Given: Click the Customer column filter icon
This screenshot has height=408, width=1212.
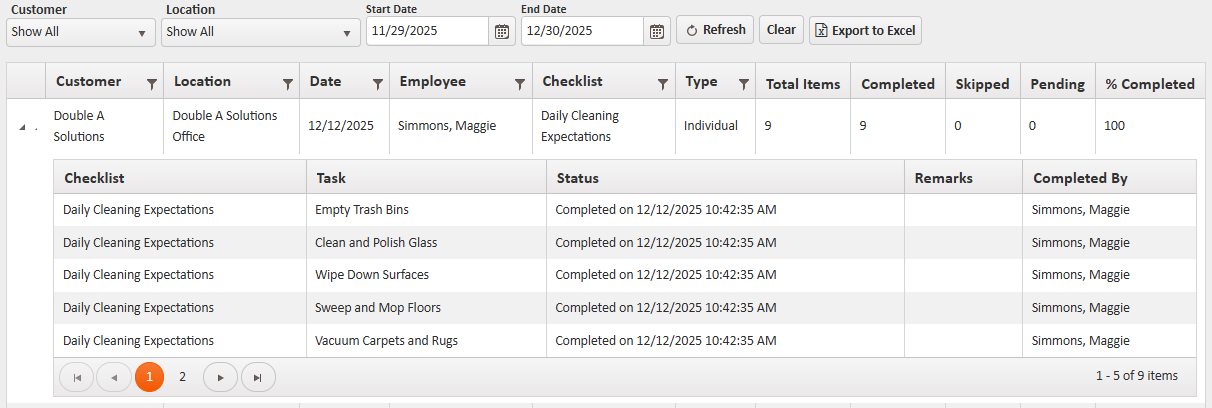Looking at the screenshot, I should 152,84.
